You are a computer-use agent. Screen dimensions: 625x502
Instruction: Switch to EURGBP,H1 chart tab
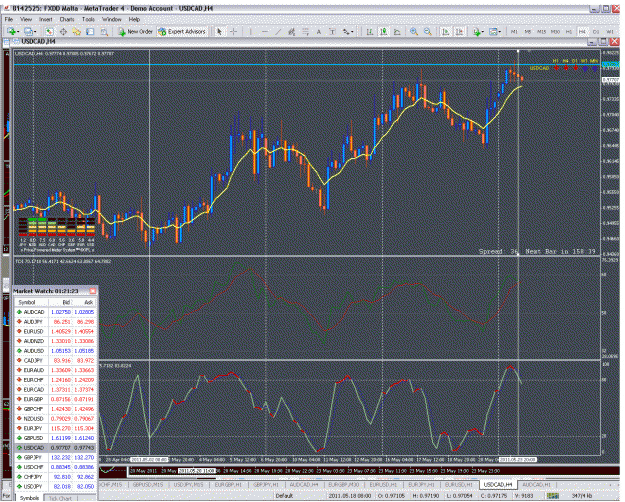click(x=228, y=484)
